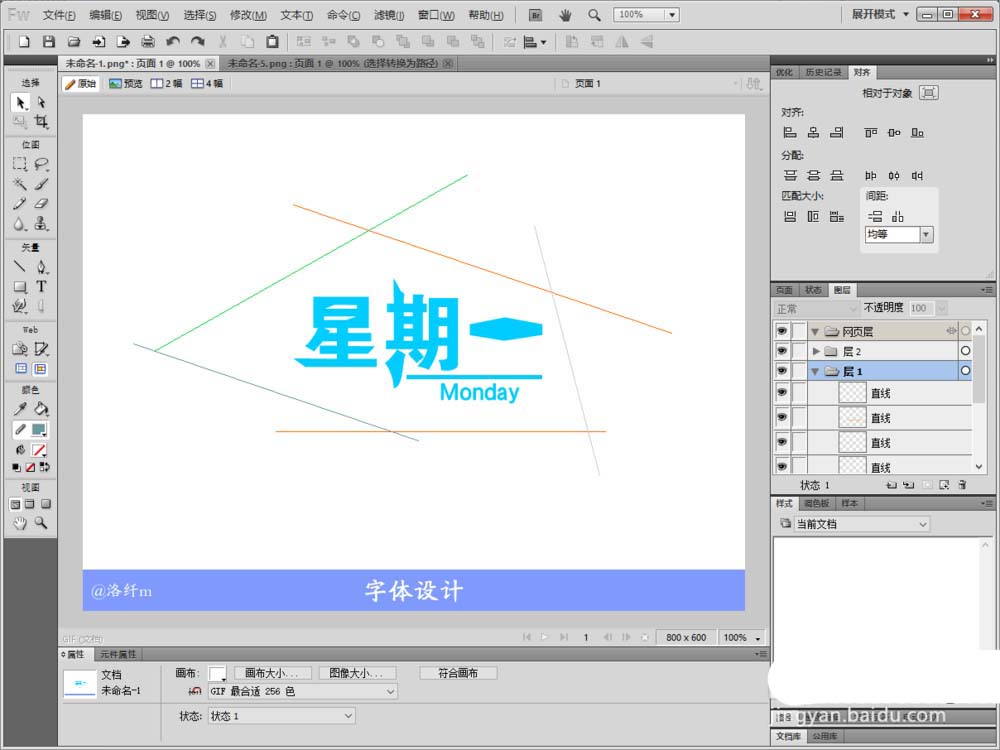Click the 符合画布 button
Image resolution: width=1000 pixels, height=750 pixels.
coord(458,673)
